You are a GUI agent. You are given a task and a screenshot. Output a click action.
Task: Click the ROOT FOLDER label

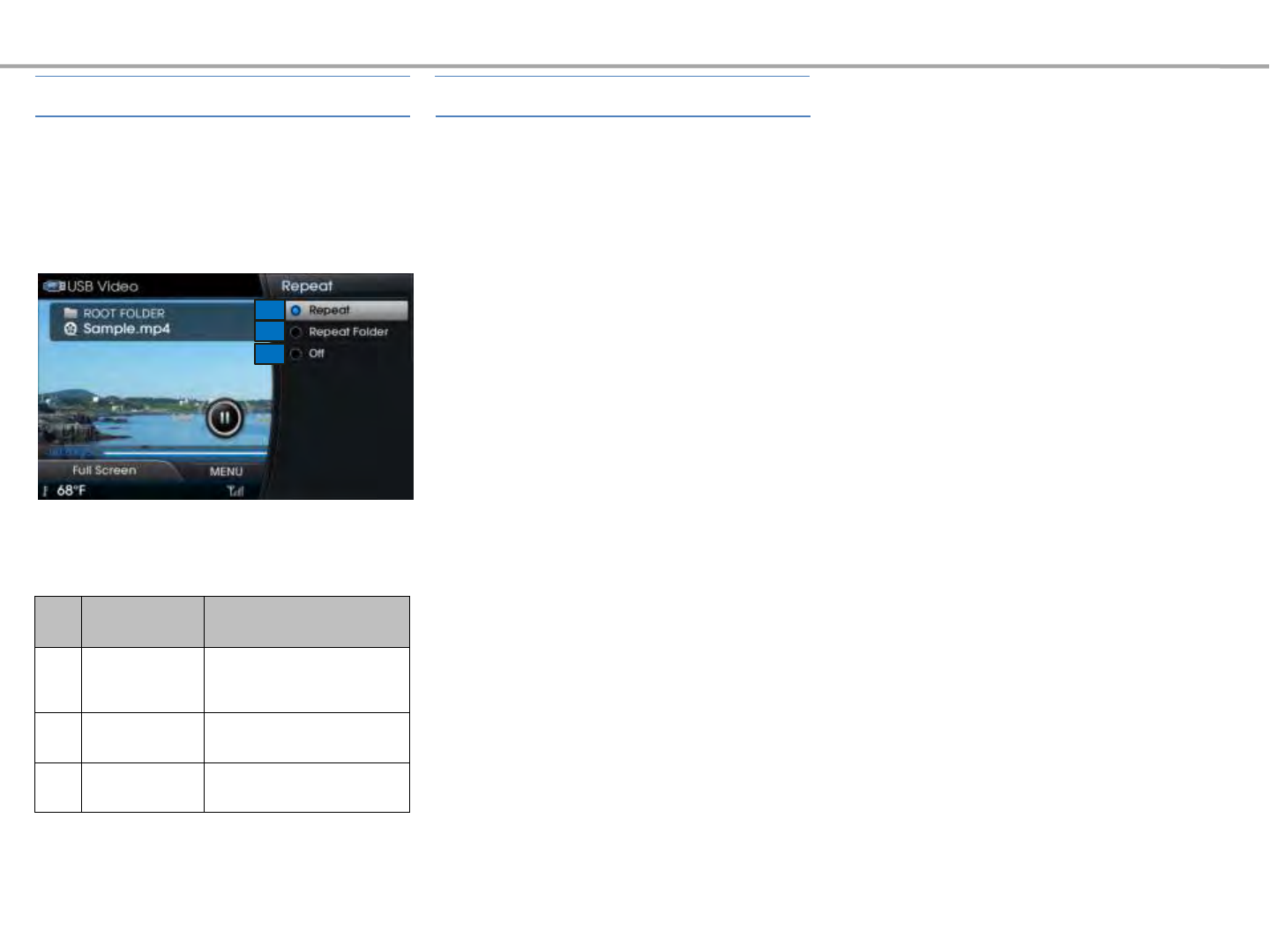(124, 313)
